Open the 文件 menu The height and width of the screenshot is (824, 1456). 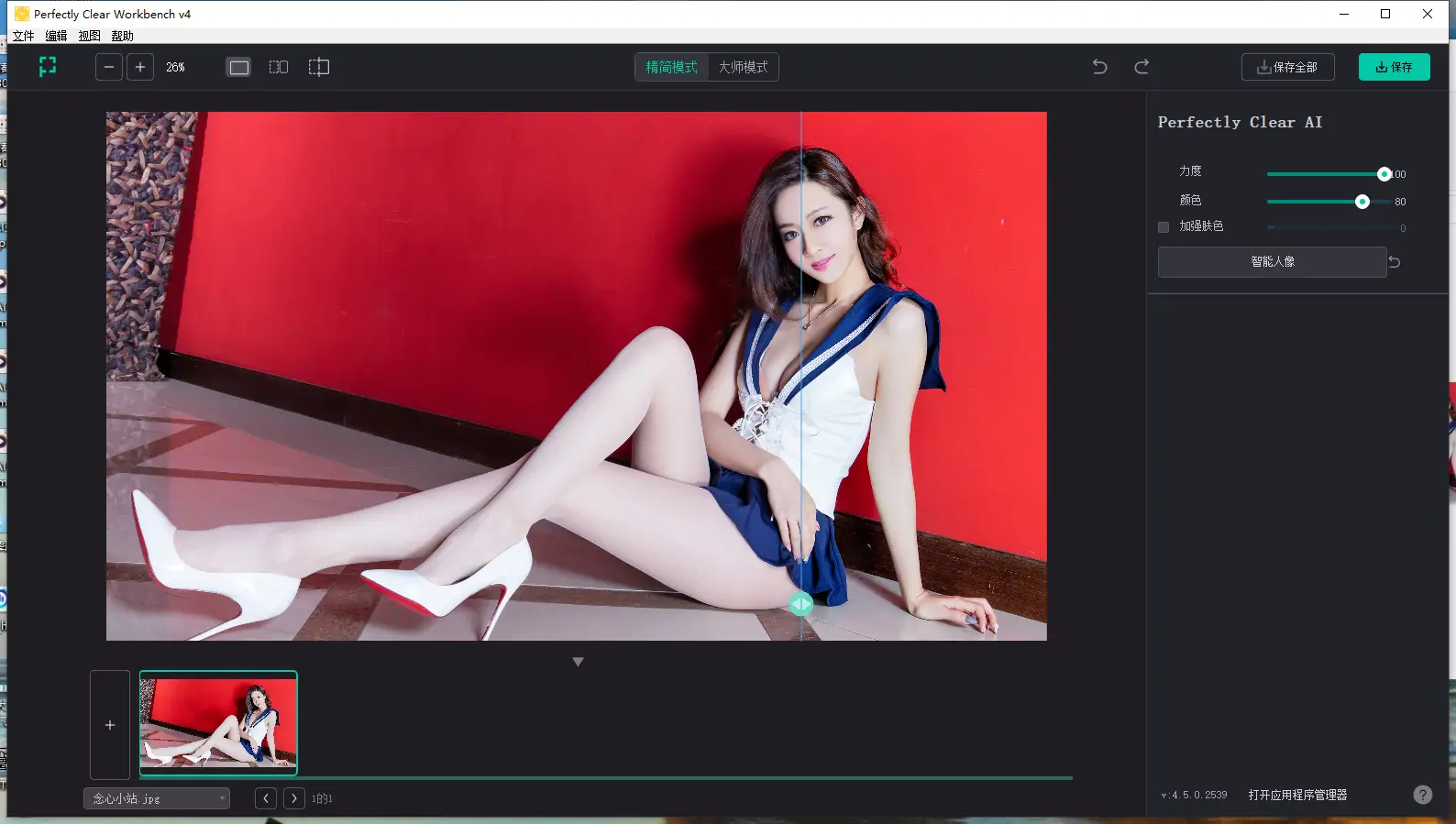click(x=24, y=36)
